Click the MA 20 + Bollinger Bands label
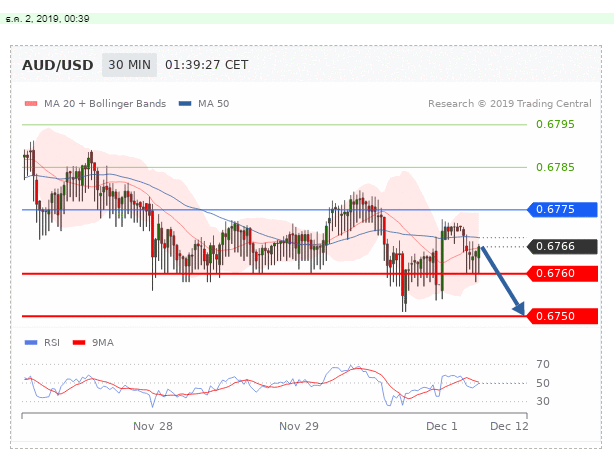Viewport: 614px width, 460px height. click(x=105, y=104)
